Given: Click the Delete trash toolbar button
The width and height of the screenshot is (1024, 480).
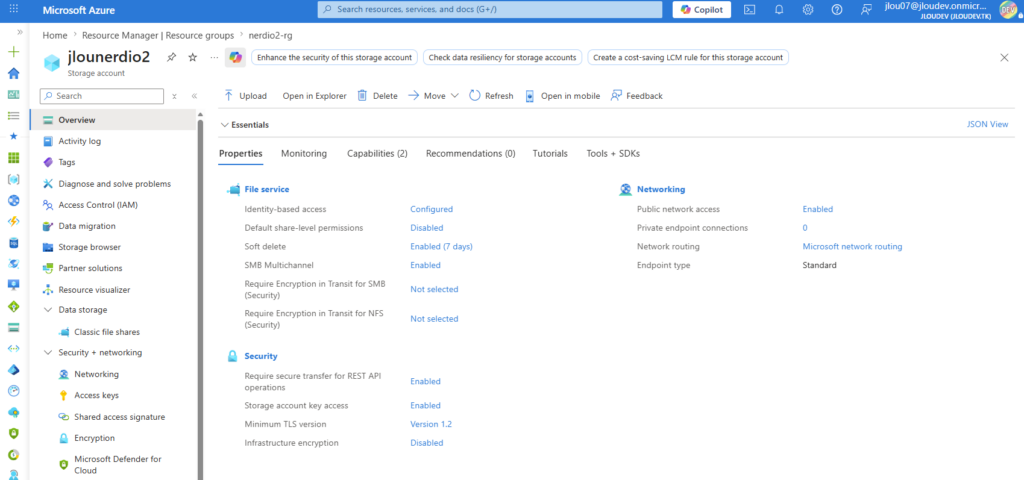Looking at the screenshot, I should point(377,96).
